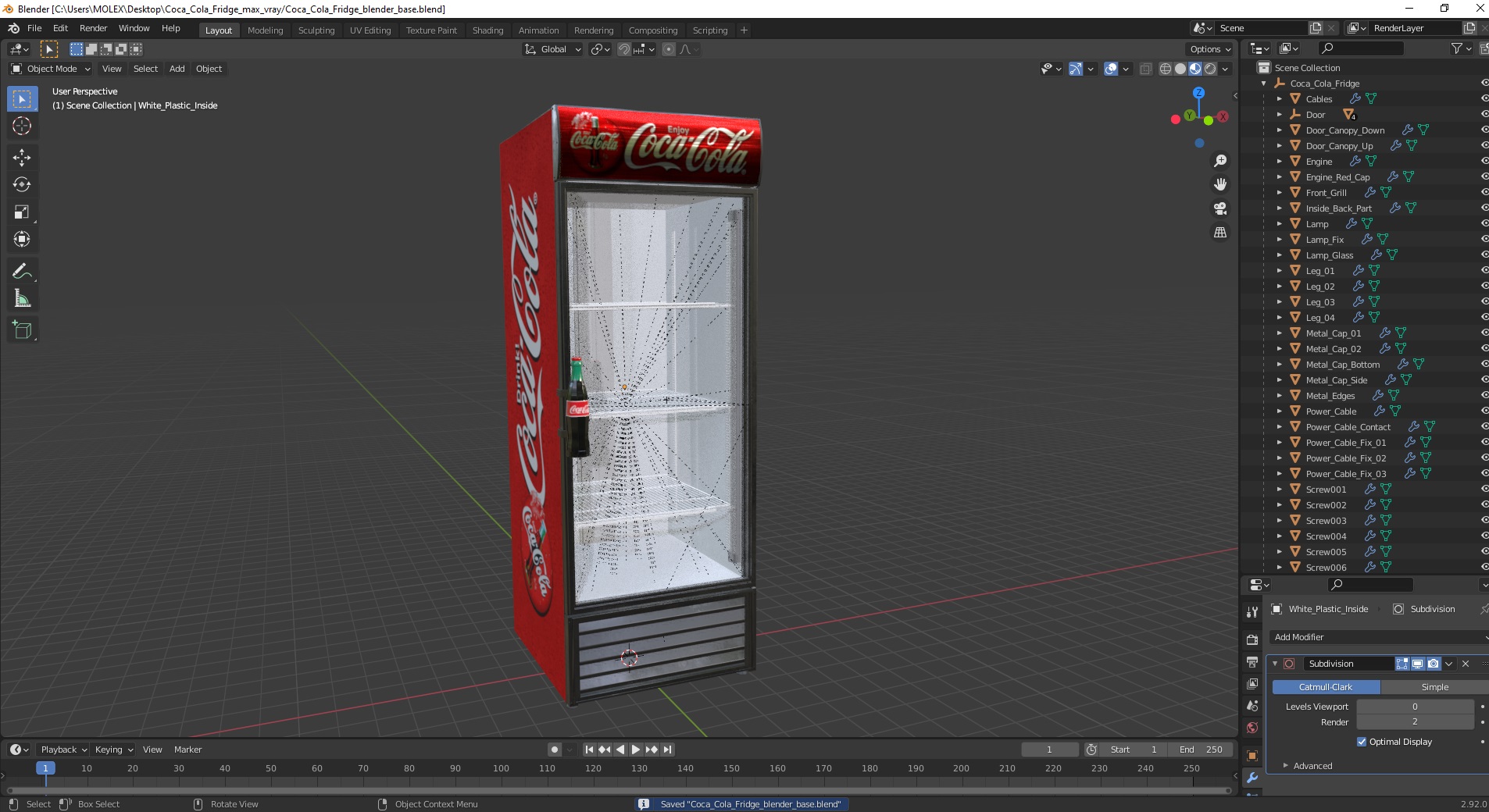The width and height of the screenshot is (1489, 812).
Task: Switch orthographic/perspective grid icon
Action: coord(1220,233)
